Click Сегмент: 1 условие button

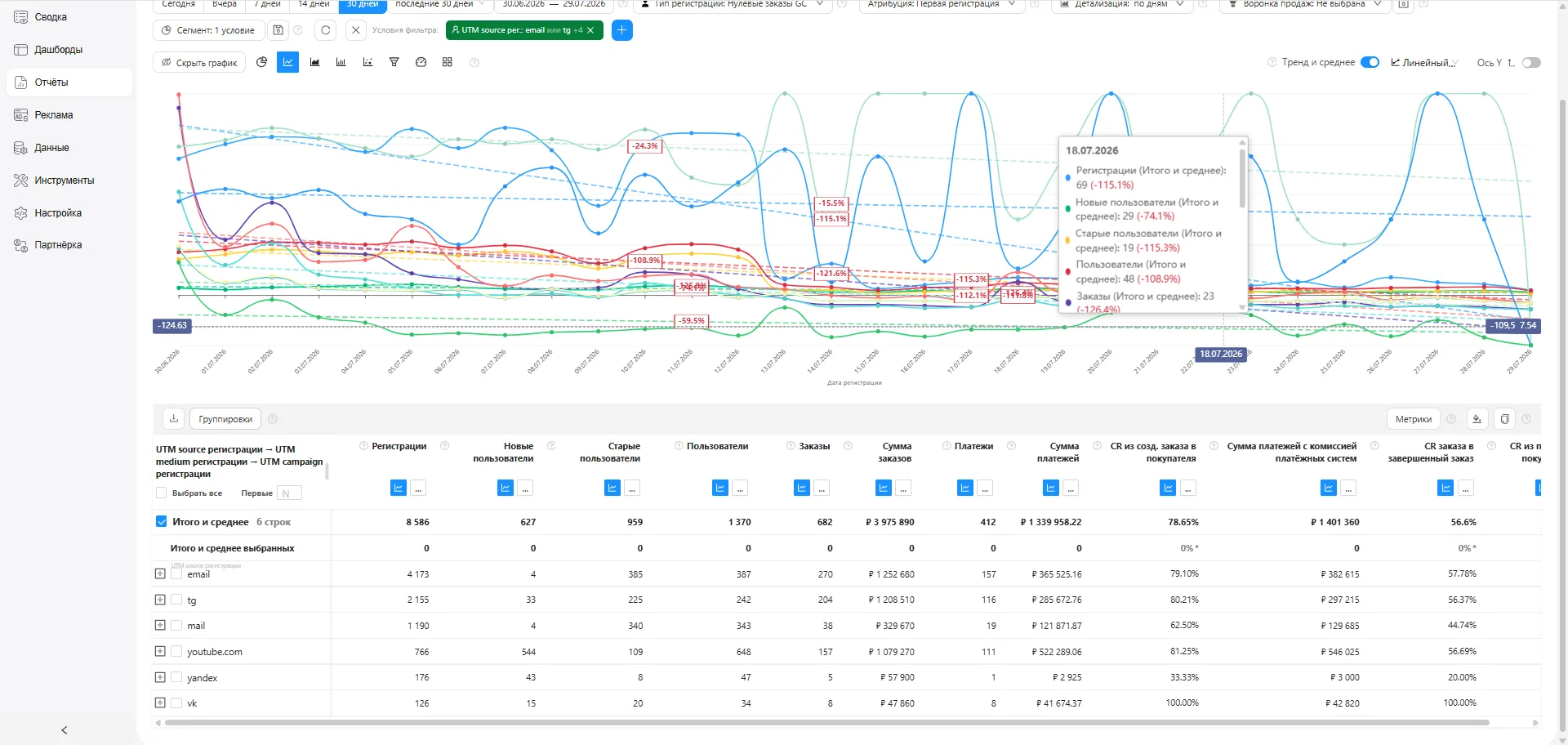(x=208, y=30)
